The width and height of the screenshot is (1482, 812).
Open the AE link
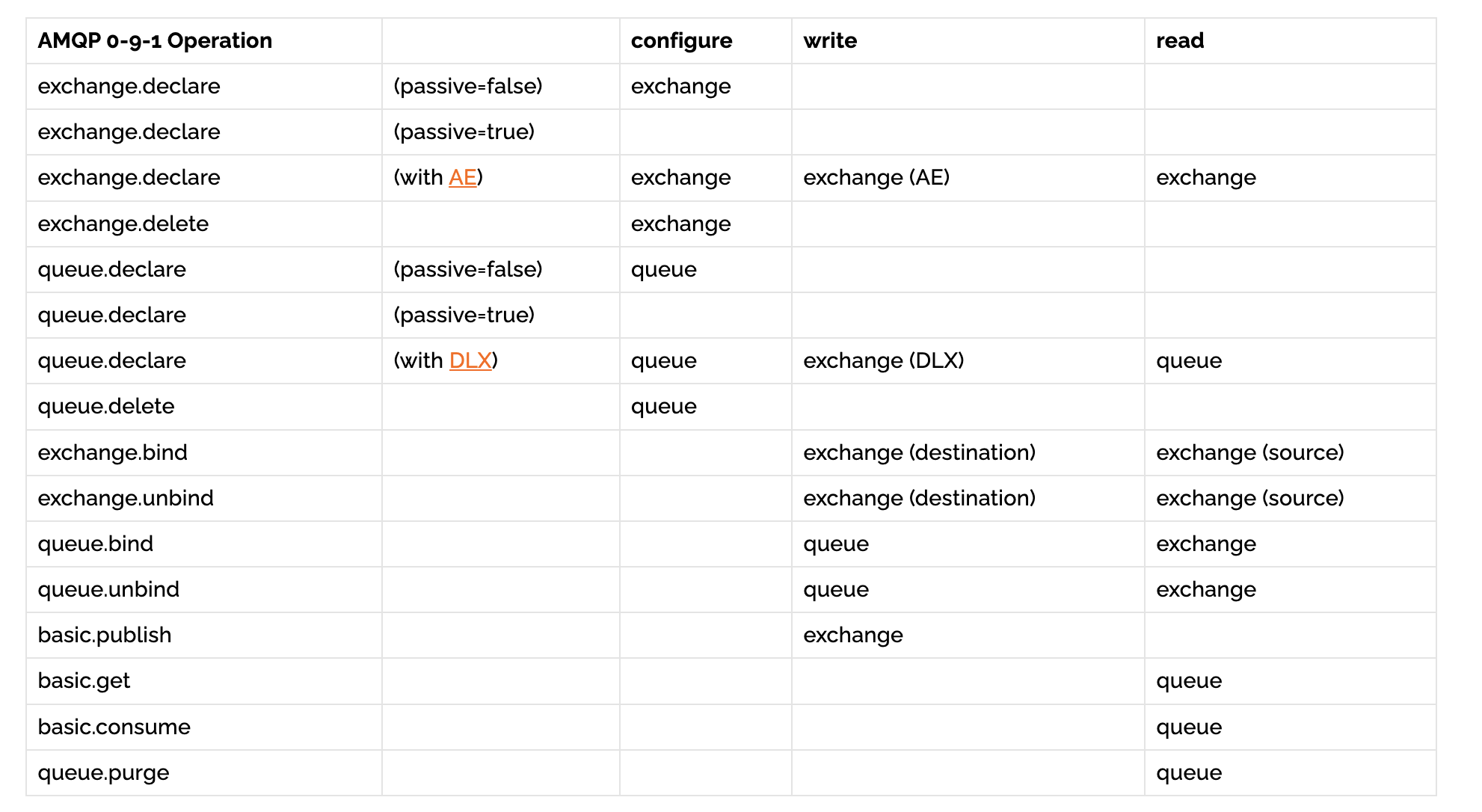tap(462, 178)
